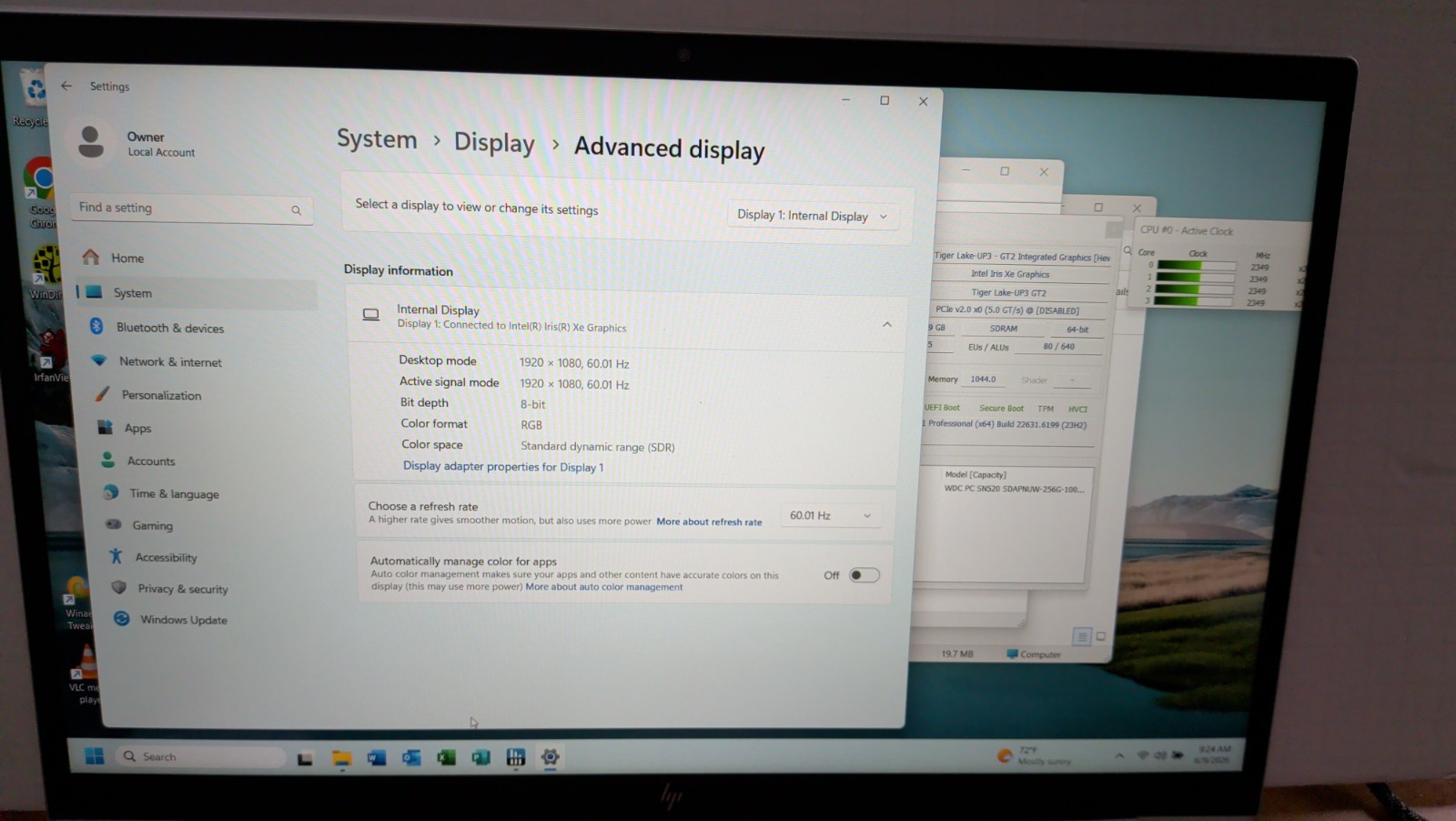Viewport: 1456px width, 821px height.
Task: Click the Privacy & security shield icon
Action: tap(118, 588)
